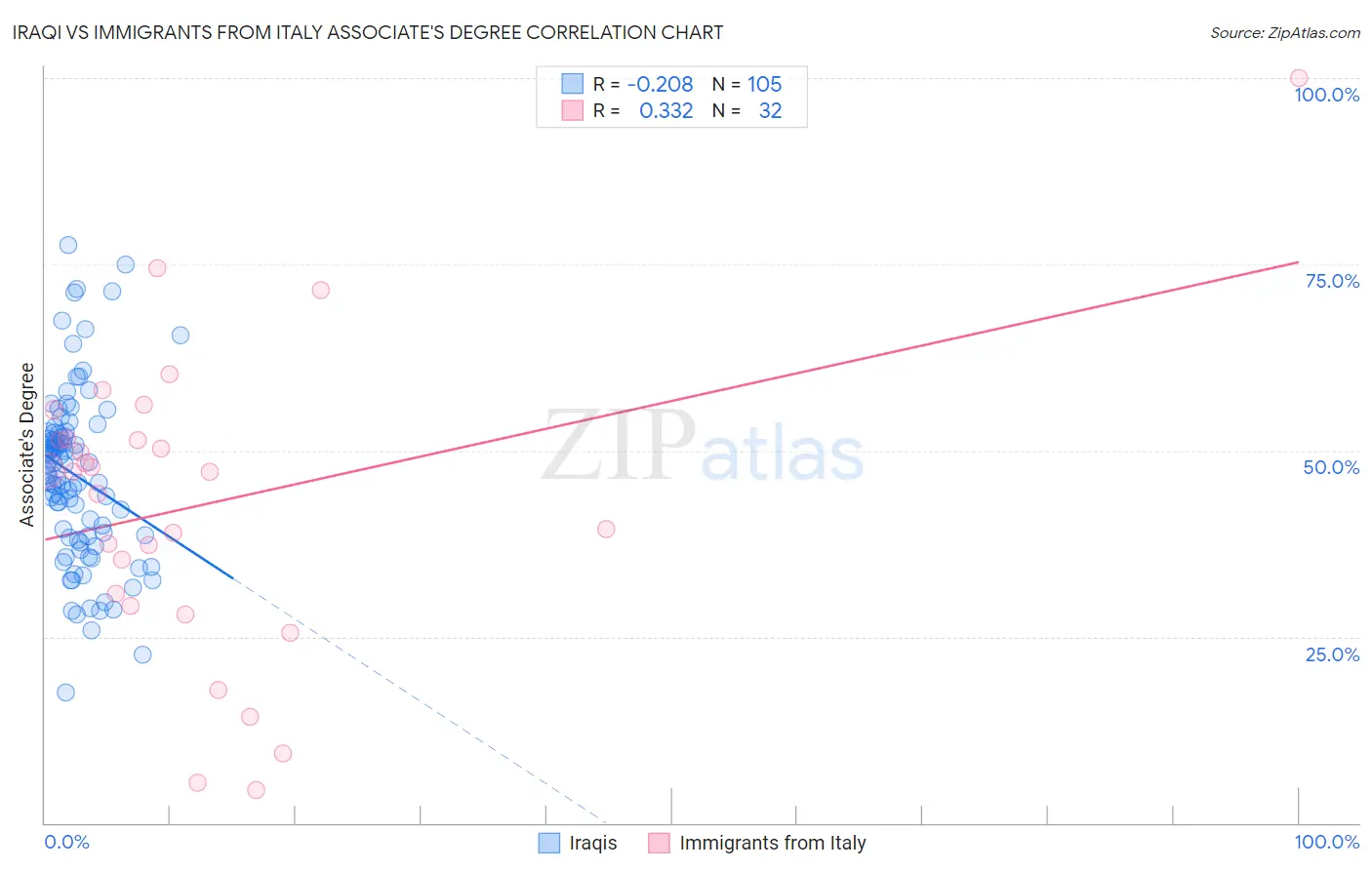Click the blue Iraqis swatch in bottom legend

(x=549, y=843)
